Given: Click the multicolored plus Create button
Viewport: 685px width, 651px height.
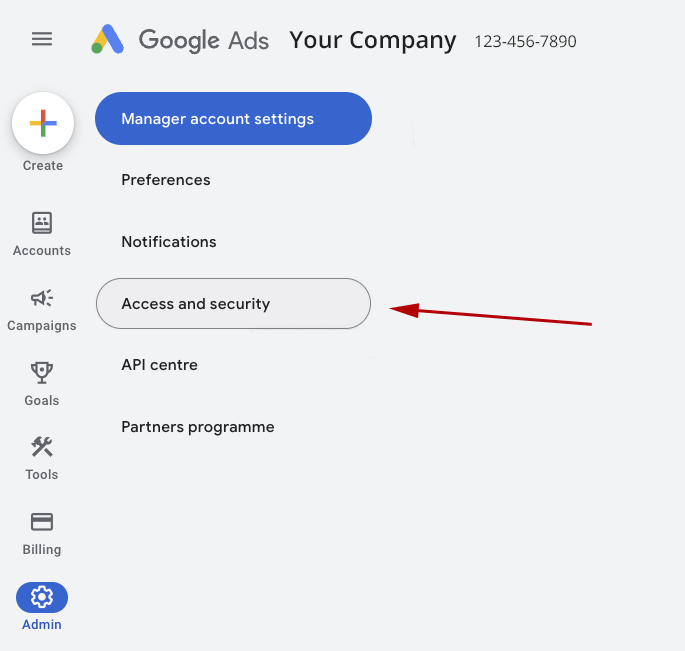Looking at the screenshot, I should point(43,123).
